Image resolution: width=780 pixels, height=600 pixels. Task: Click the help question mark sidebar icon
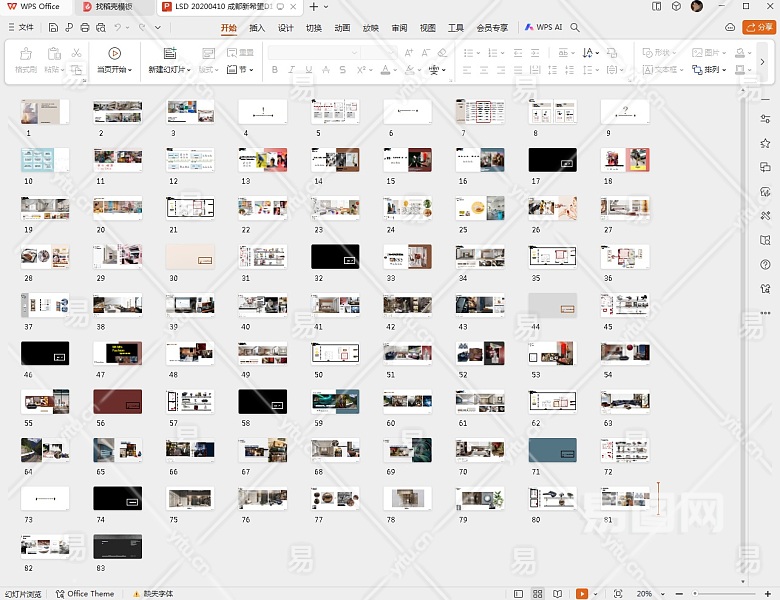(x=765, y=264)
